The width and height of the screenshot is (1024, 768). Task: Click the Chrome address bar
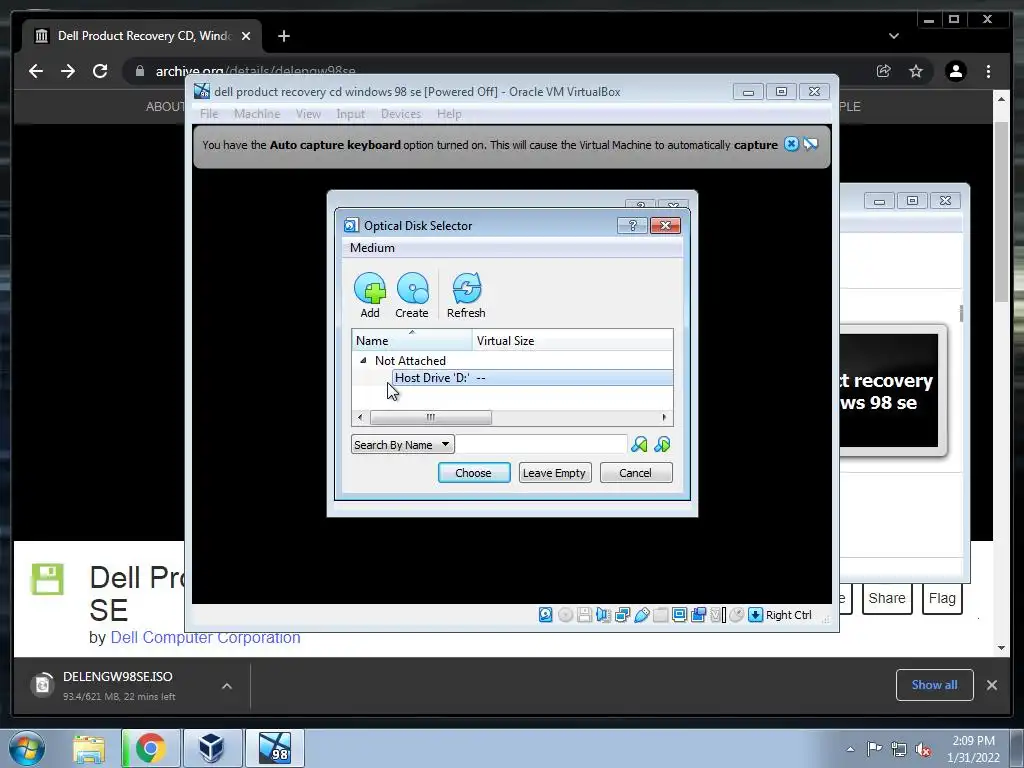[x=496, y=71]
